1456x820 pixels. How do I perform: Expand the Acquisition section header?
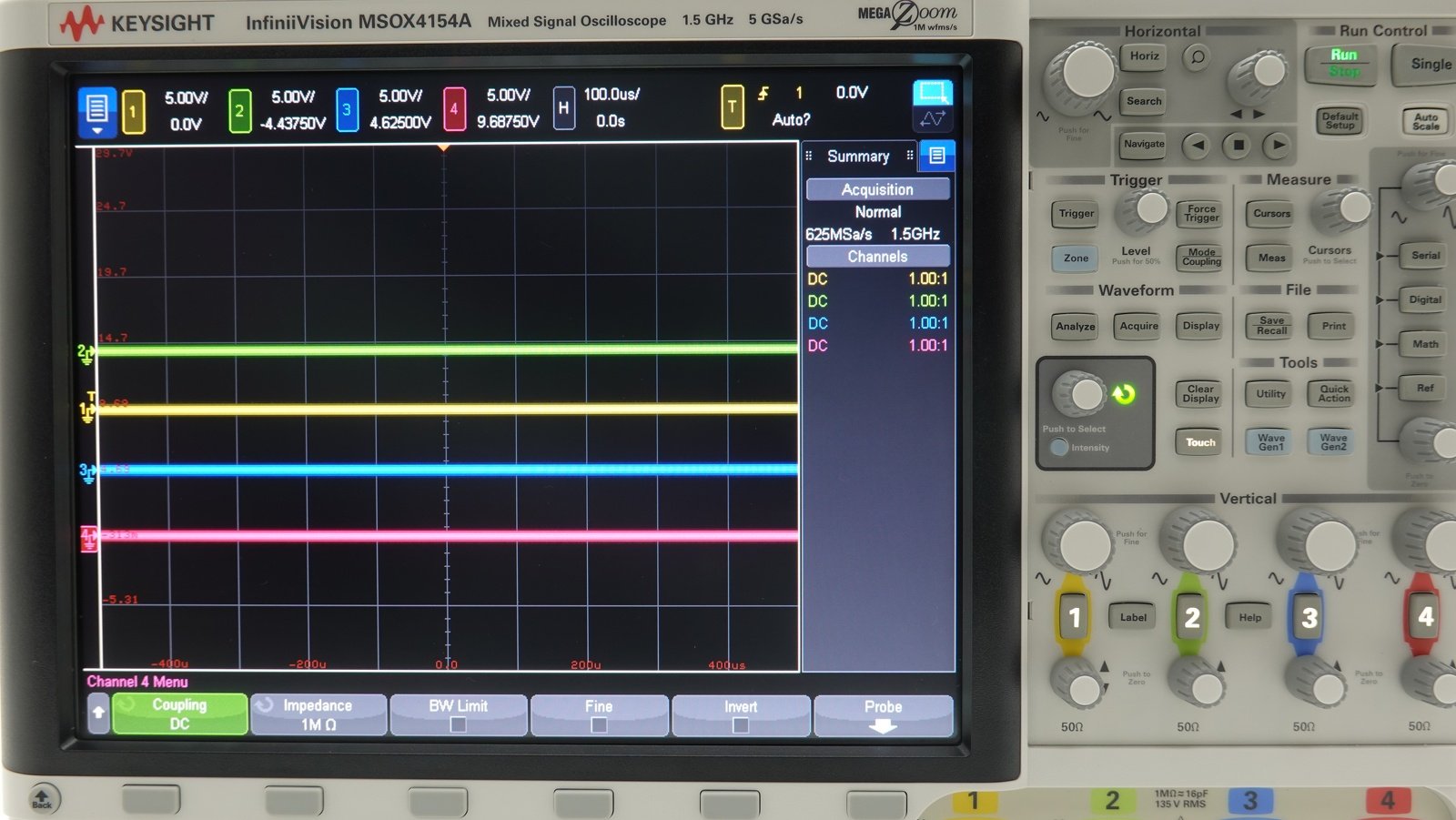point(877,189)
